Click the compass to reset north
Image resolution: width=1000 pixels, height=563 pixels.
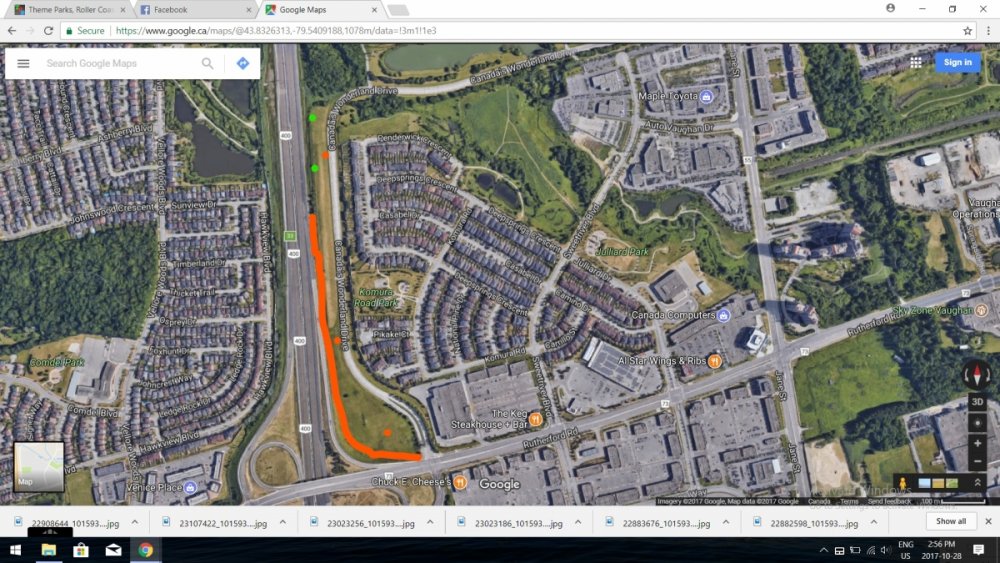point(977,376)
